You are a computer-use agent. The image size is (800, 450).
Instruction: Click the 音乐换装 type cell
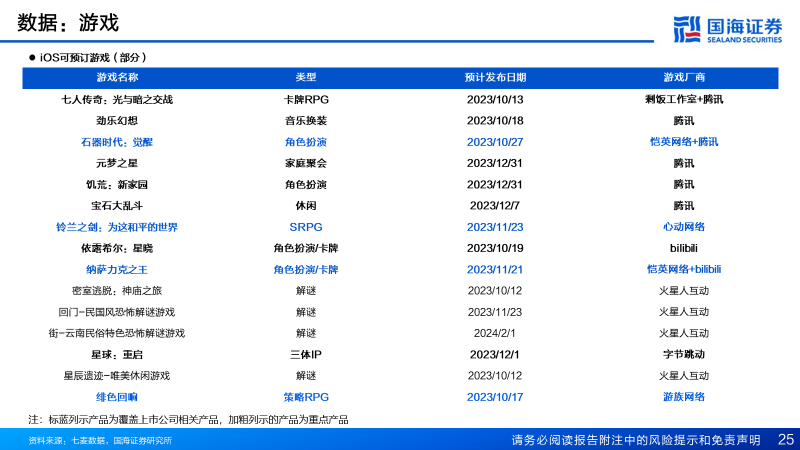[x=306, y=121]
